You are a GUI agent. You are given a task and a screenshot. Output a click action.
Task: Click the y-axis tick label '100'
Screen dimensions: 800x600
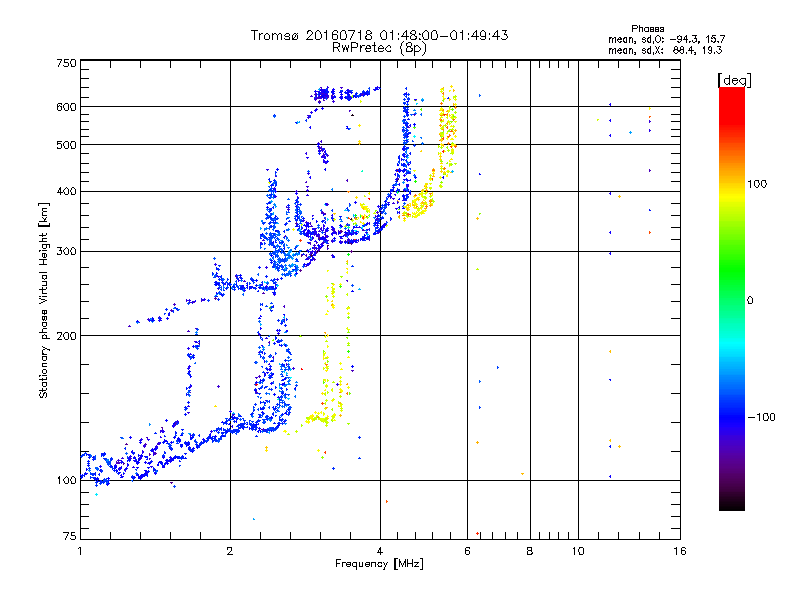click(67, 480)
